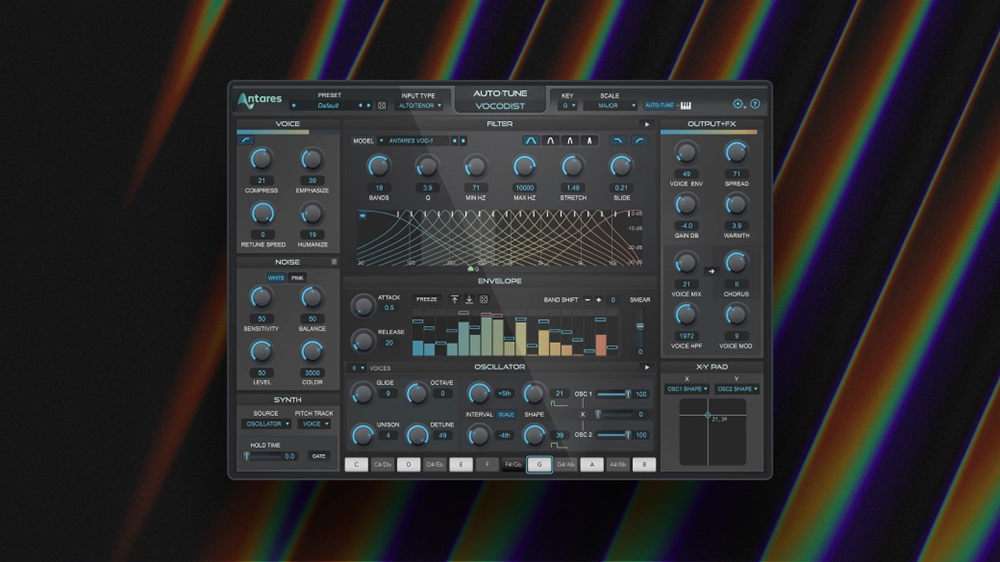Click the Retune Speed knob
Image resolution: width=1000 pixels, height=562 pixels.
click(262, 214)
